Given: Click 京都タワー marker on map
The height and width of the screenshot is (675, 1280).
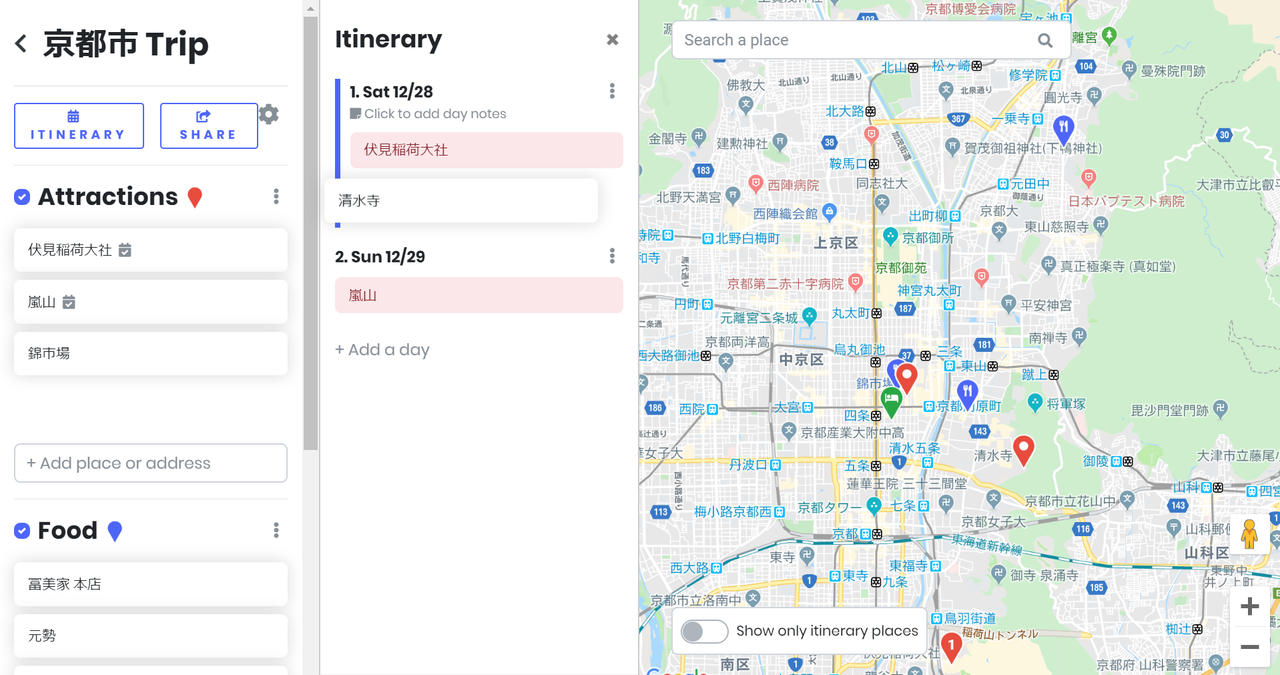Looking at the screenshot, I should point(874,507).
